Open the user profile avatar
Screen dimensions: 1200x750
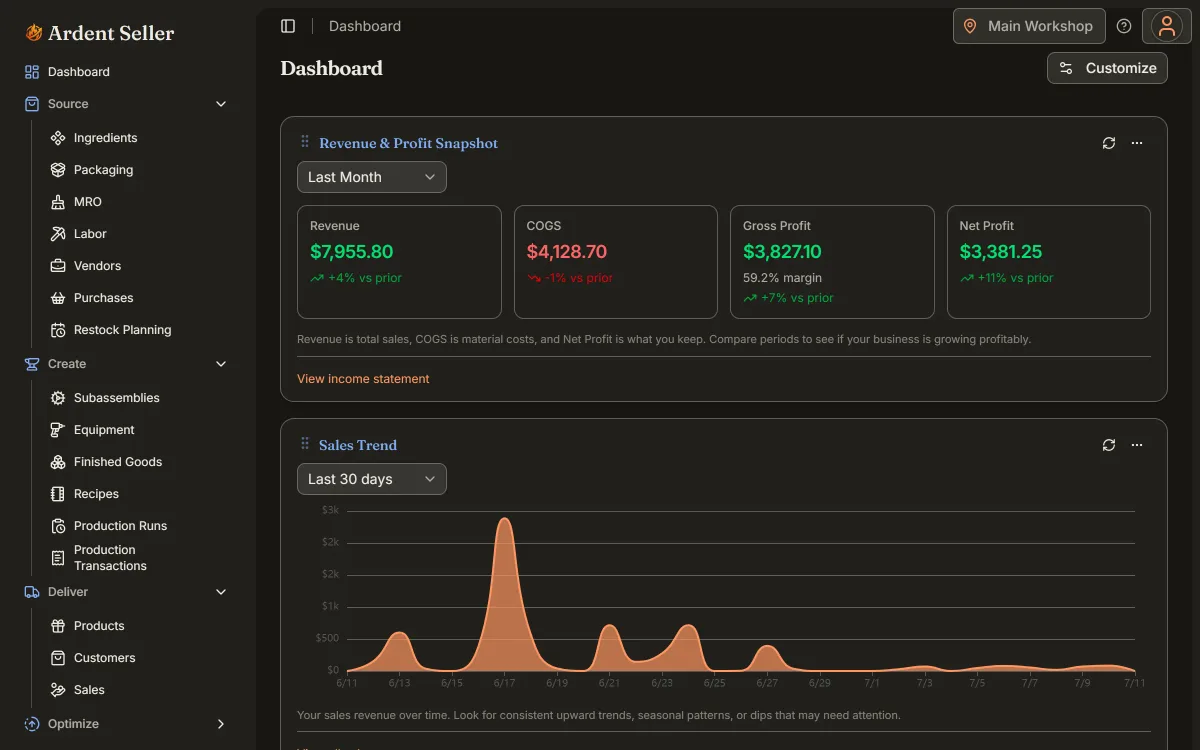coord(1167,26)
